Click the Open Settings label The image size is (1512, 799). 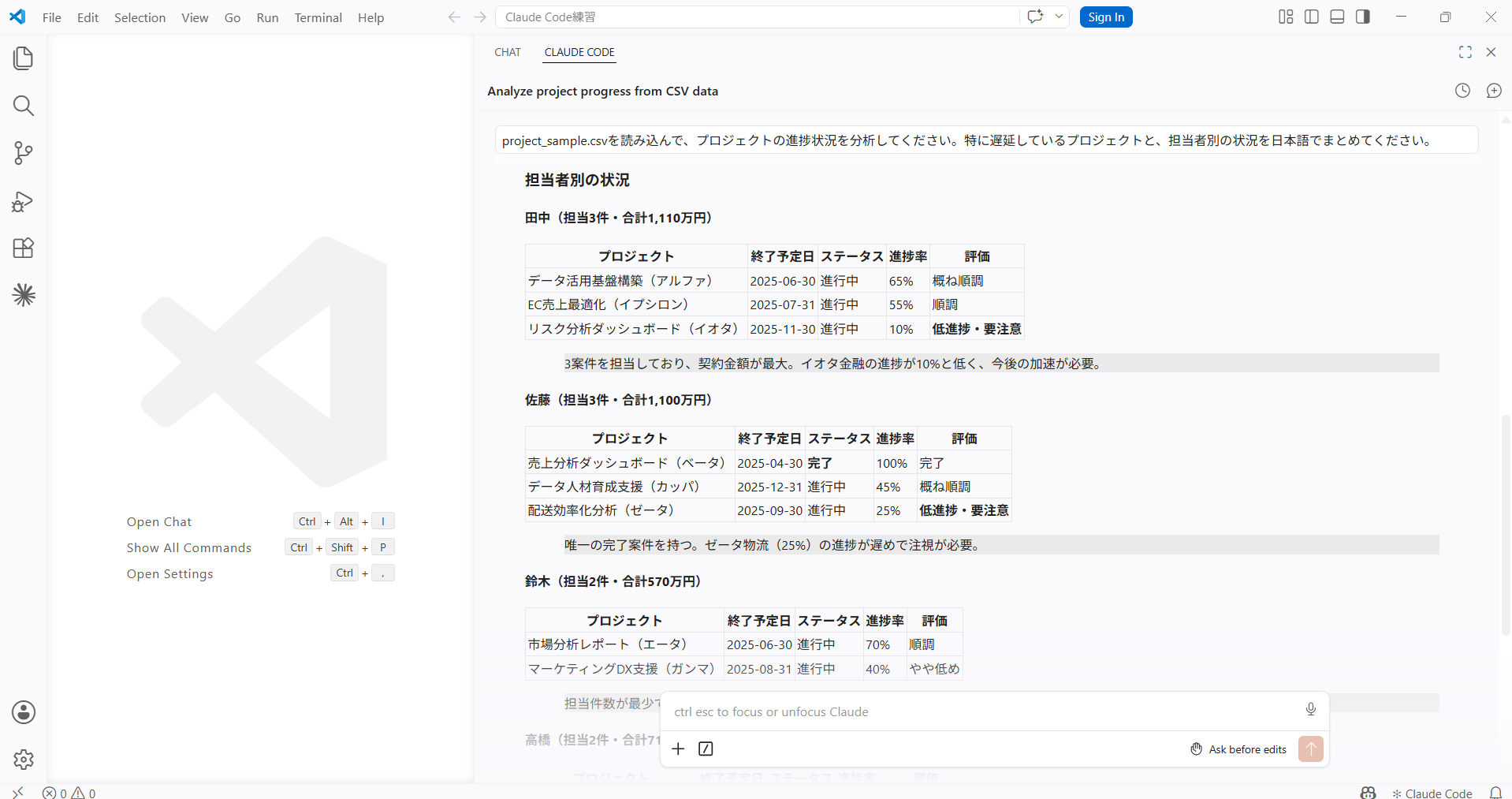(170, 574)
